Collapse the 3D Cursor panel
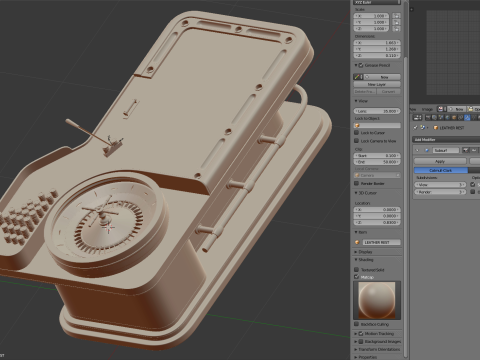The width and height of the screenshot is (480, 360). click(356, 193)
